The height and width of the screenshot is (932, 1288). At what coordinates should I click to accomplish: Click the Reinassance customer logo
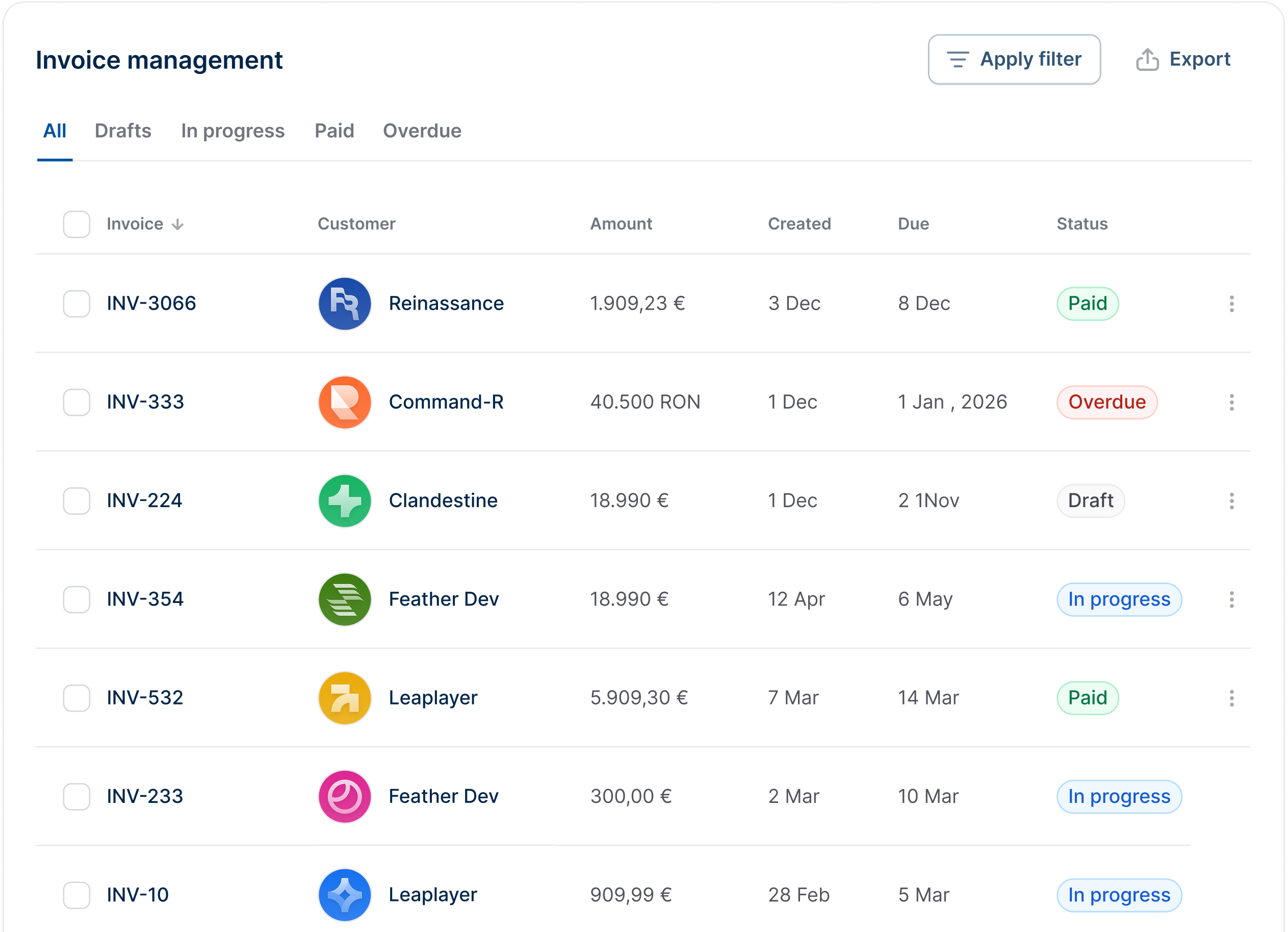click(x=345, y=304)
